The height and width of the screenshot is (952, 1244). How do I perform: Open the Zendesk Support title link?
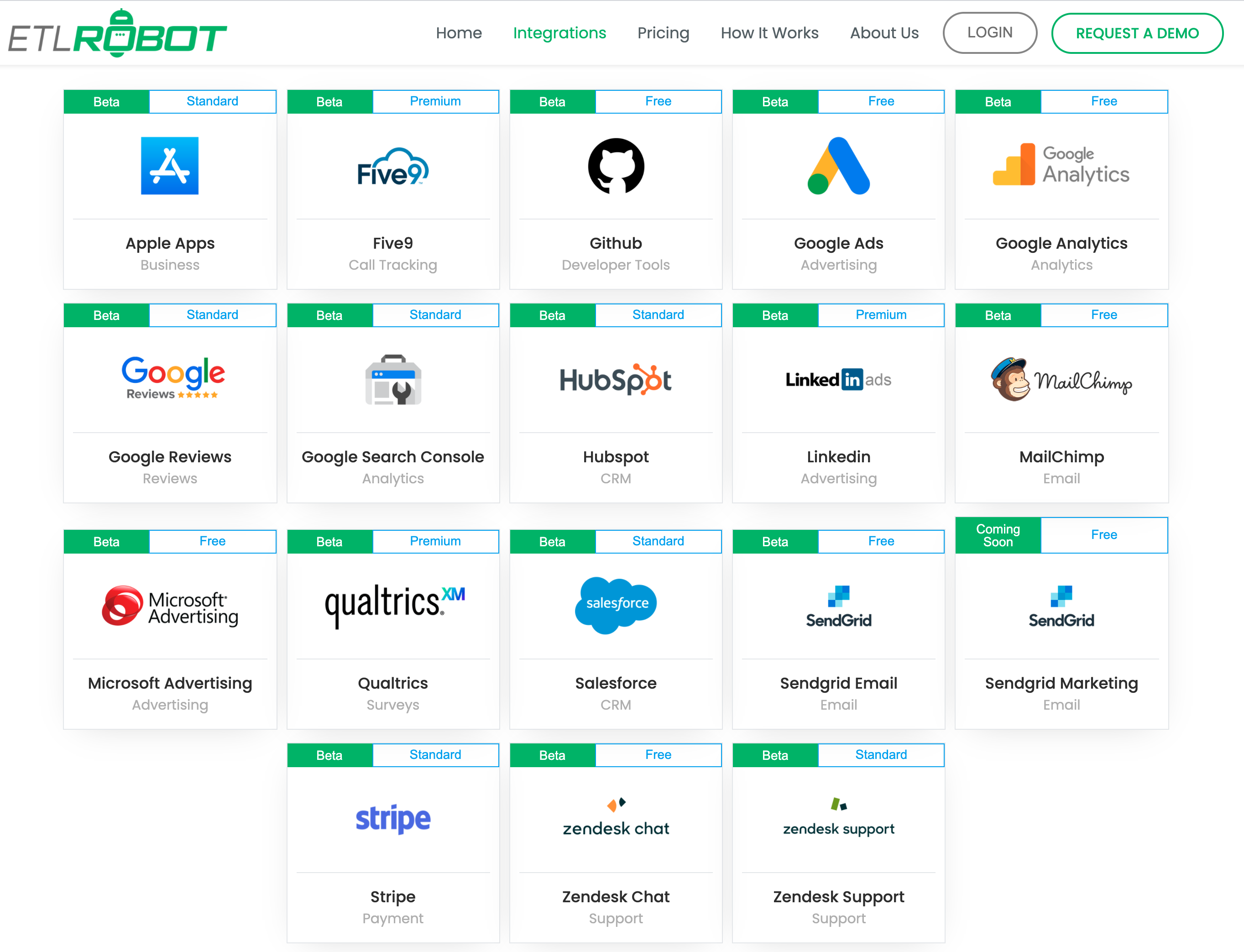(x=838, y=896)
